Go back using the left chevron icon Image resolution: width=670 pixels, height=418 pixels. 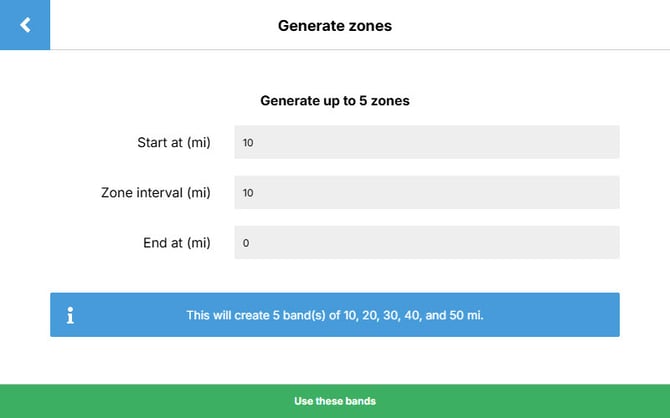pyautogui.click(x=25, y=25)
